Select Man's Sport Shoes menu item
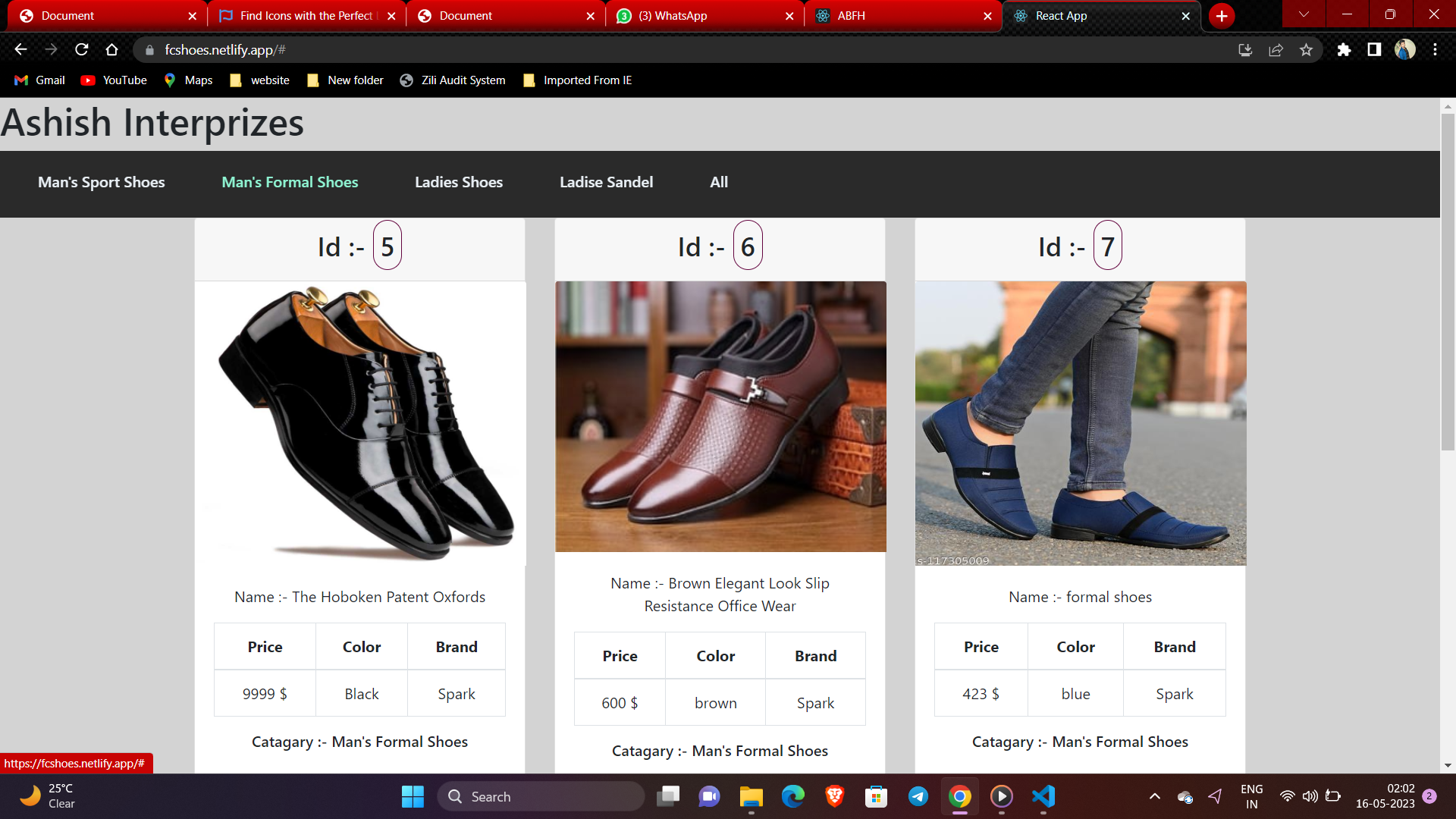1456x819 pixels. coord(102,182)
